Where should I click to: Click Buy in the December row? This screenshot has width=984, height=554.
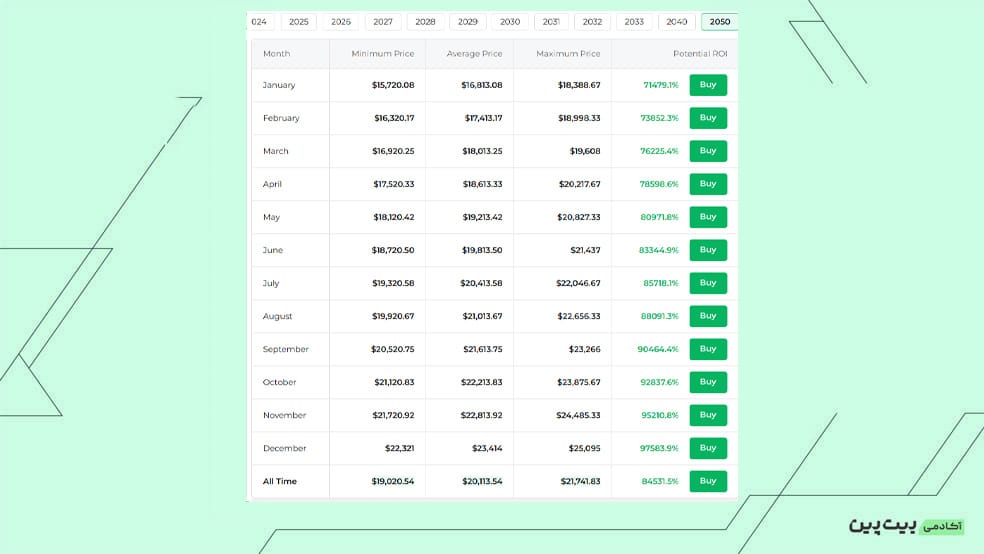pos(708,448)
